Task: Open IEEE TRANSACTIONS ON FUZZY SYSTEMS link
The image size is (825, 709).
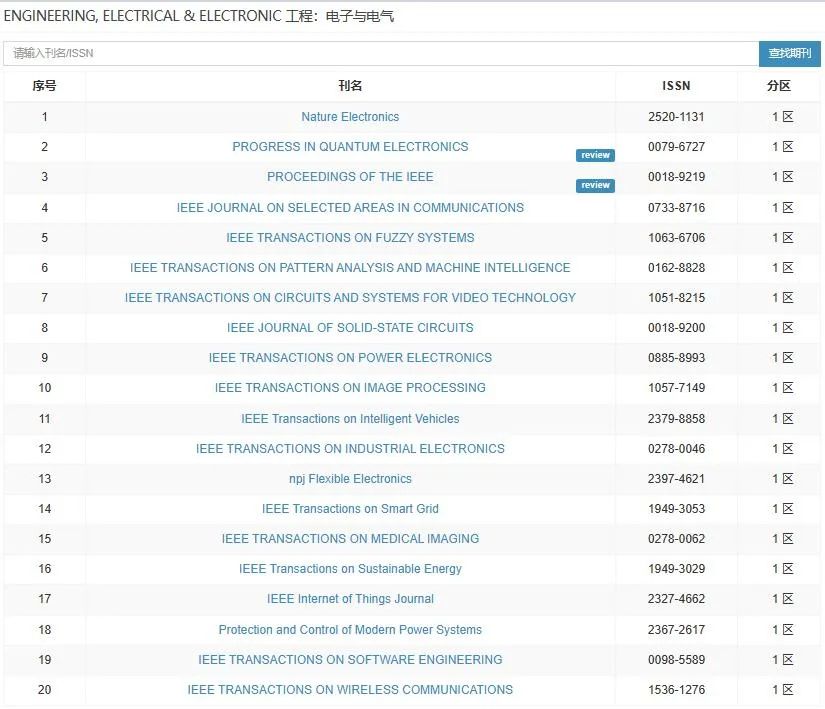Action: (350, 238)
